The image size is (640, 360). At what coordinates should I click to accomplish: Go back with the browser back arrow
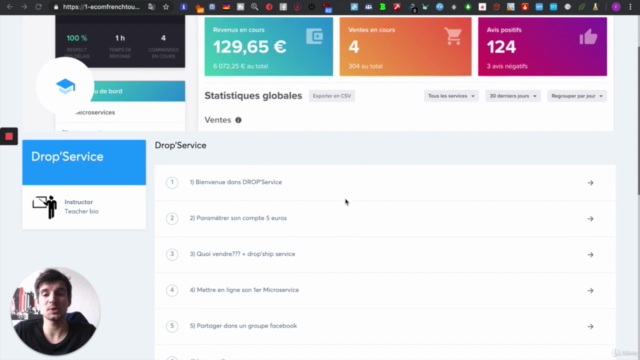point(10,7)
